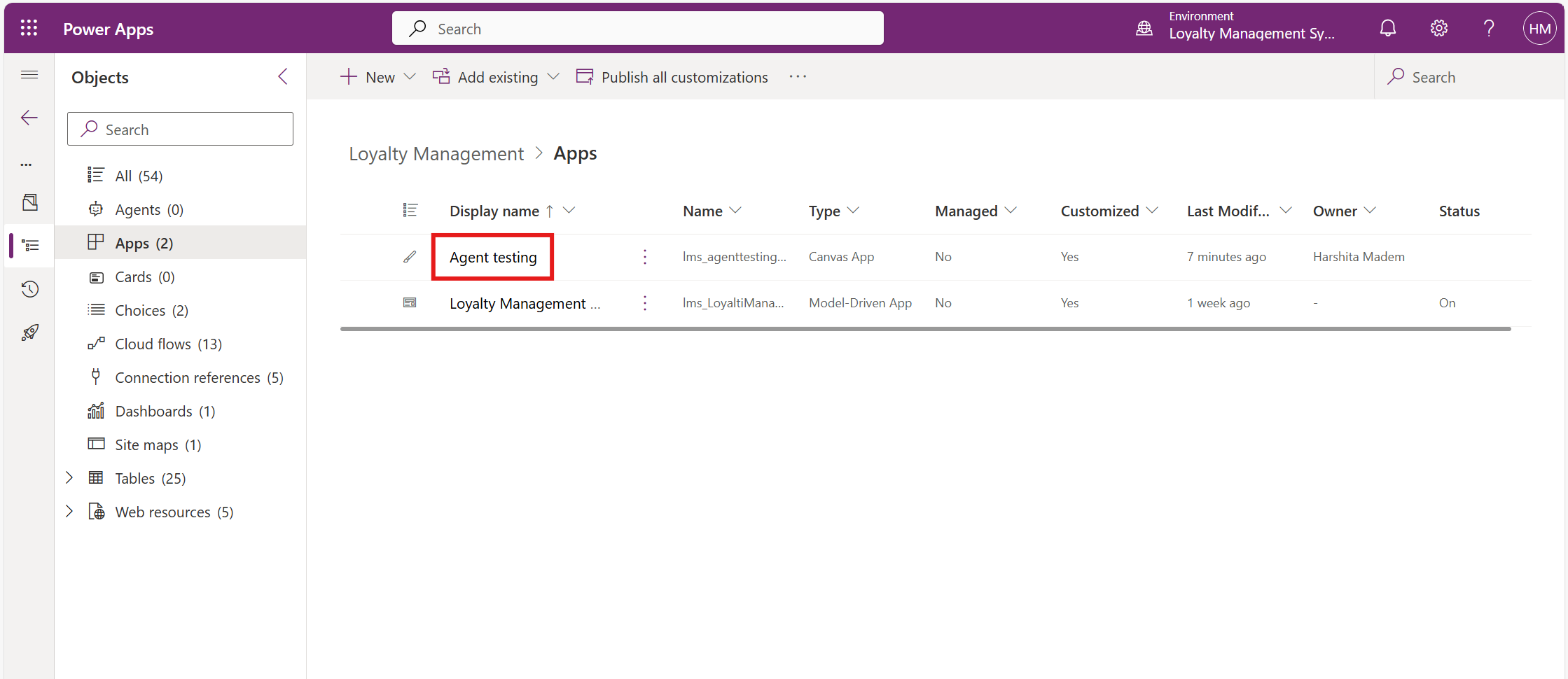Screen dimensions: 1568x679
Task: Toggle the hamburger navigation menu
Action: (29, 75)
